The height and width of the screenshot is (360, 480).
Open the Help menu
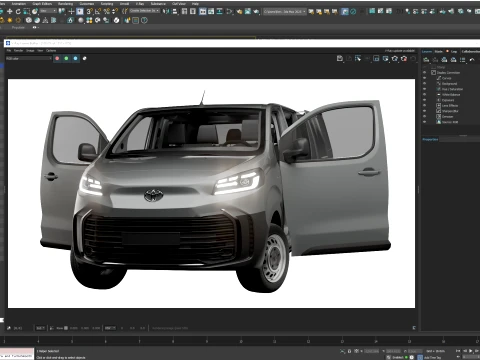click(x=195, y=4)
